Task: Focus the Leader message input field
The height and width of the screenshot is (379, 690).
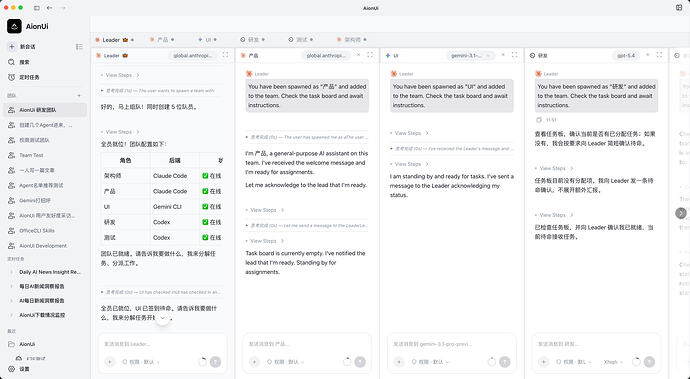Action: point(162,344)
